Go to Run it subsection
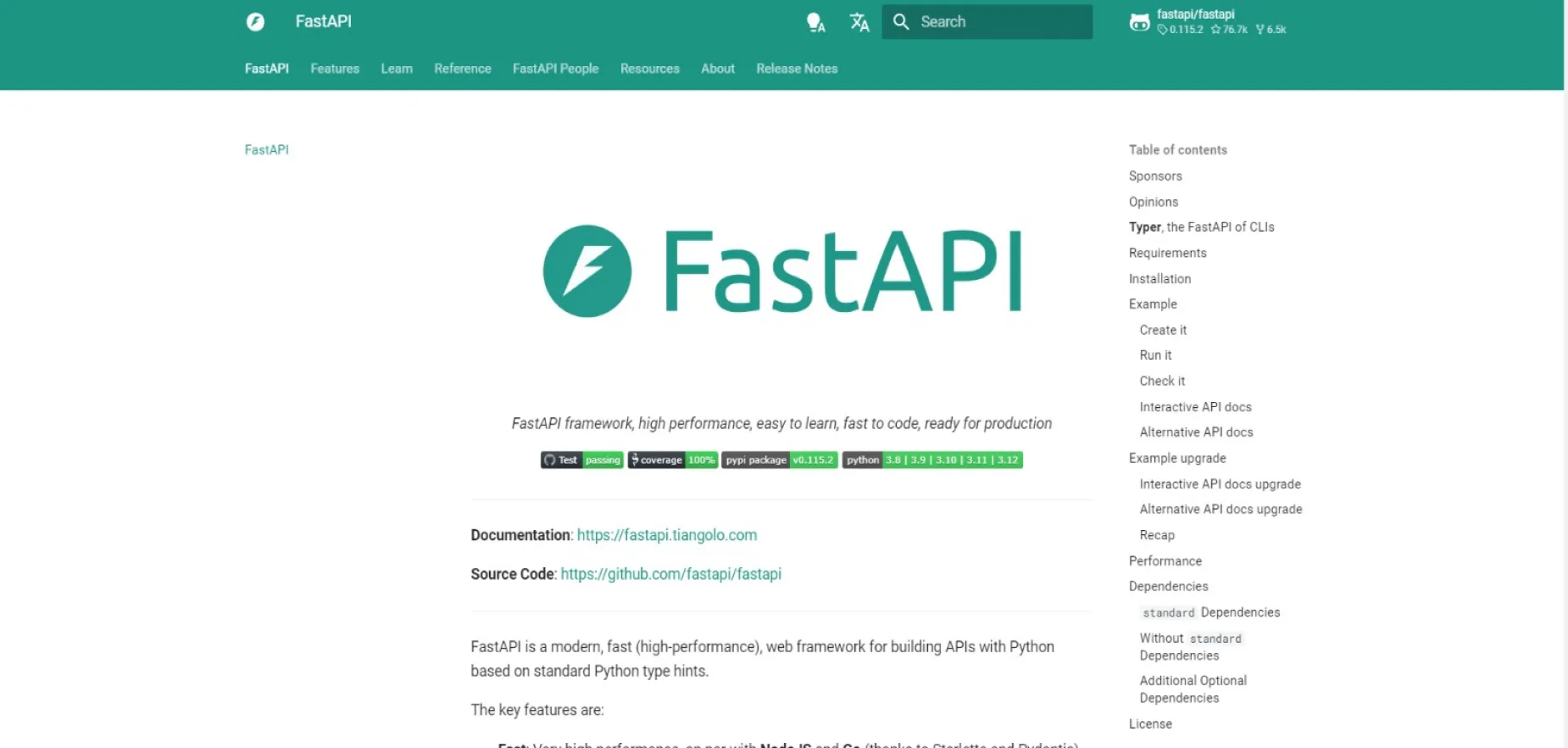 1156,355
